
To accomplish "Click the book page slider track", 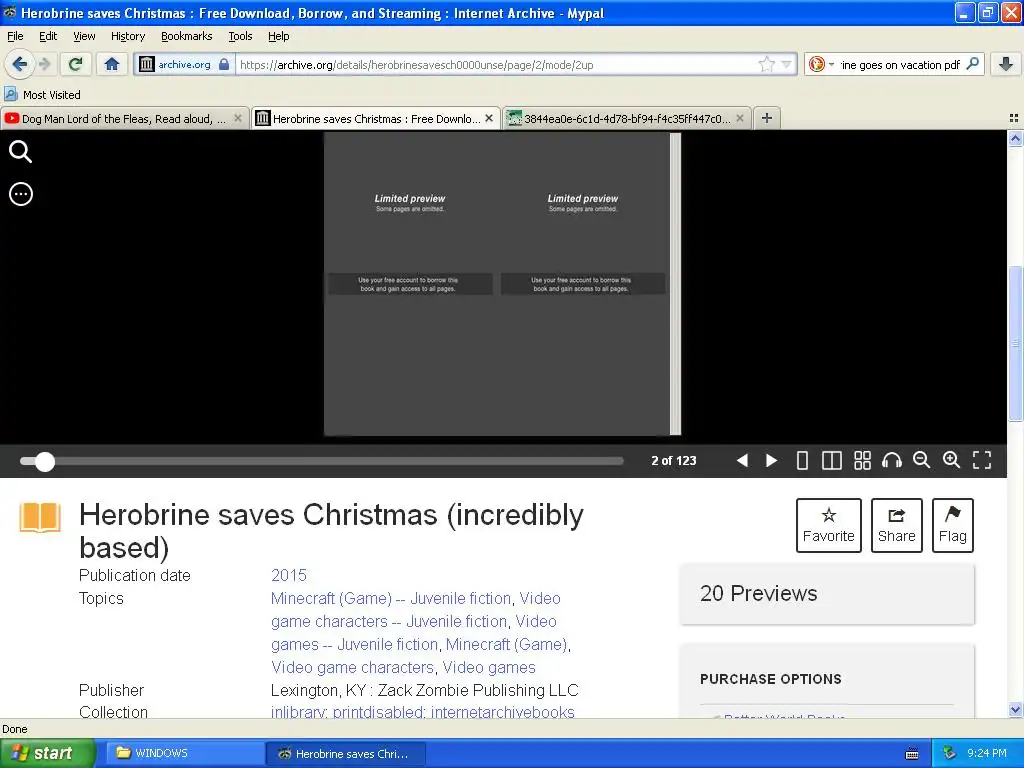I will [321, 461].
